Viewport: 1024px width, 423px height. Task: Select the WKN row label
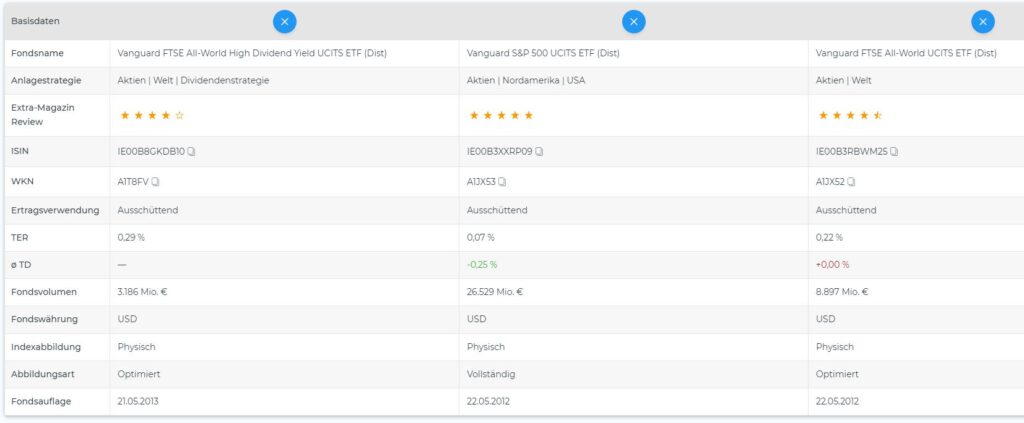(22, 182)
